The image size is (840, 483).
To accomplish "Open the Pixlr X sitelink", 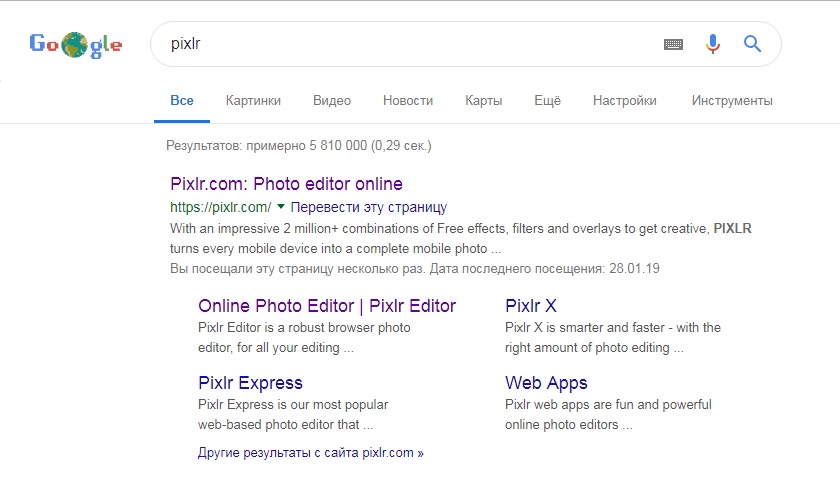I will [530, 306].
